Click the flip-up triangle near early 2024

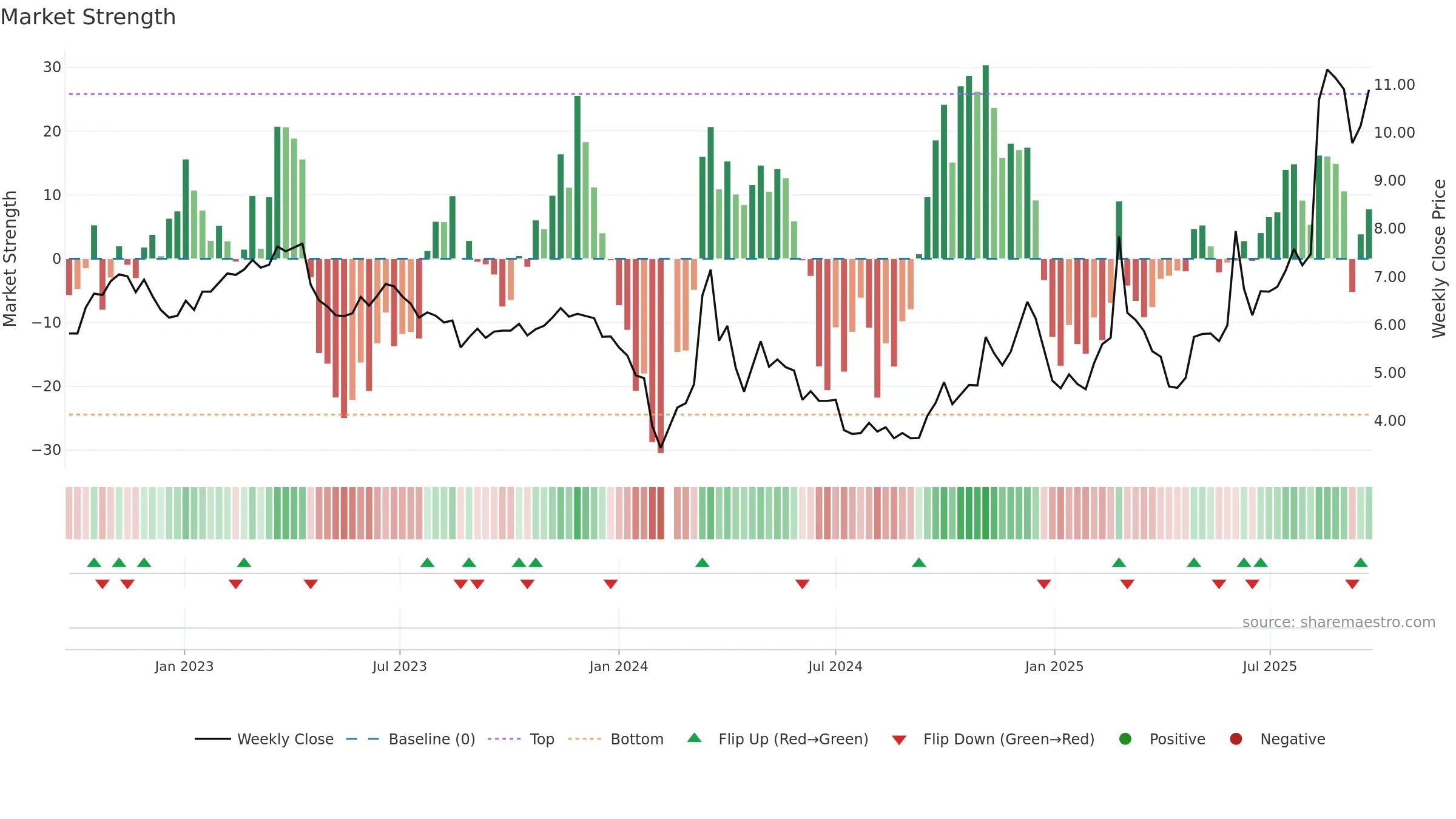(703, 562)
